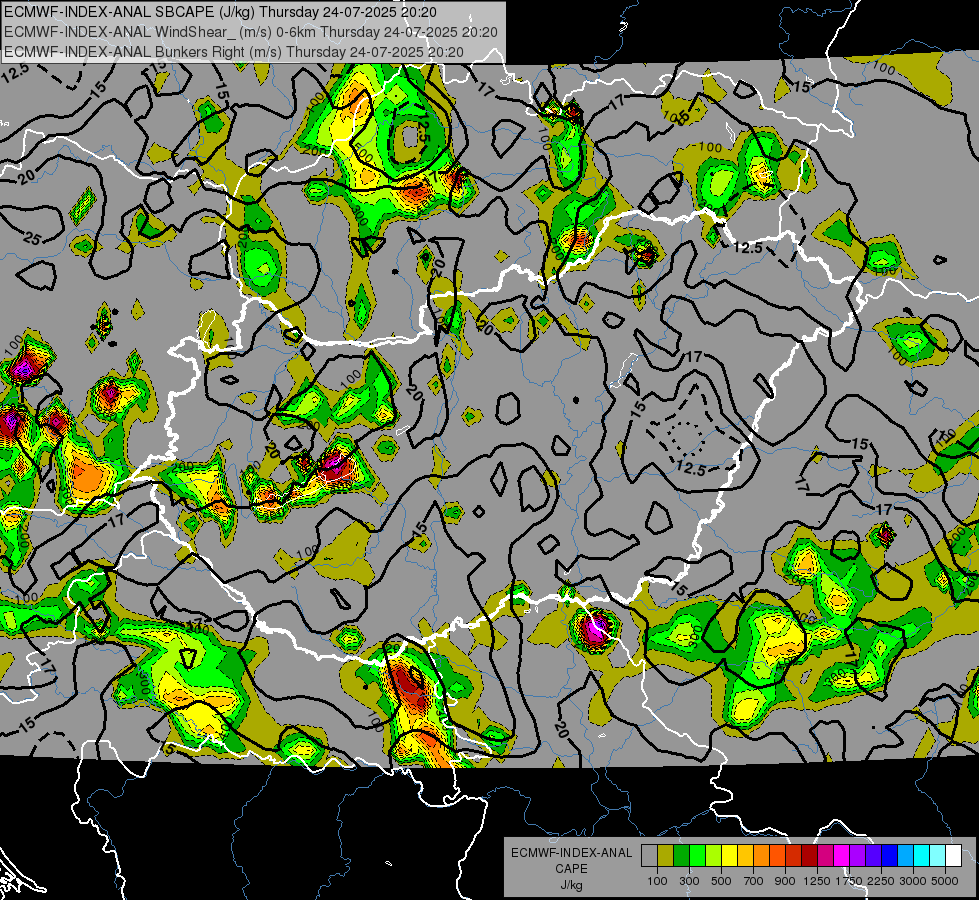Click the legend tick value 300
979x900 pixels.
click(689, 881)
